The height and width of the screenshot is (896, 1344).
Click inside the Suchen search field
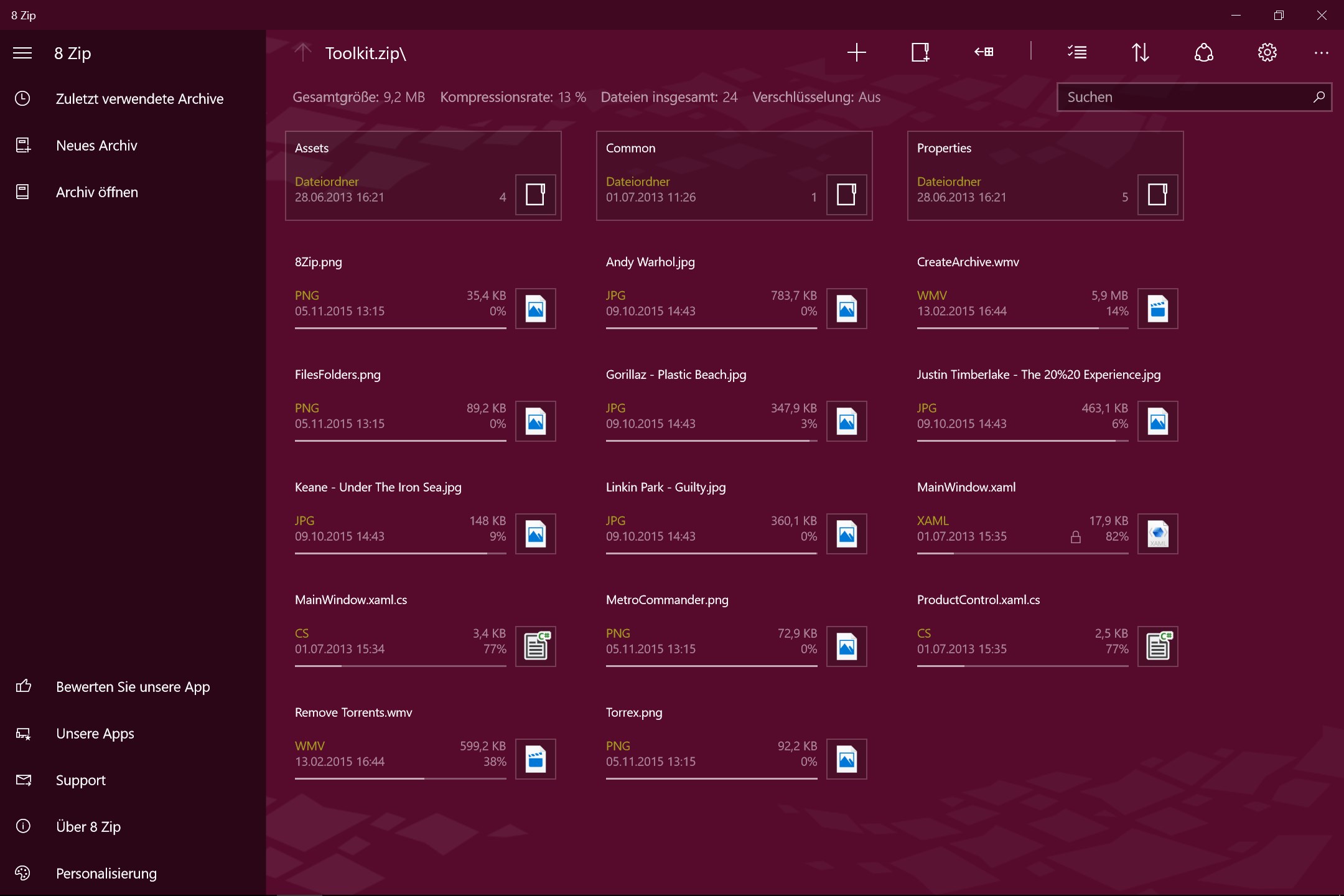tap(1182, 97)
